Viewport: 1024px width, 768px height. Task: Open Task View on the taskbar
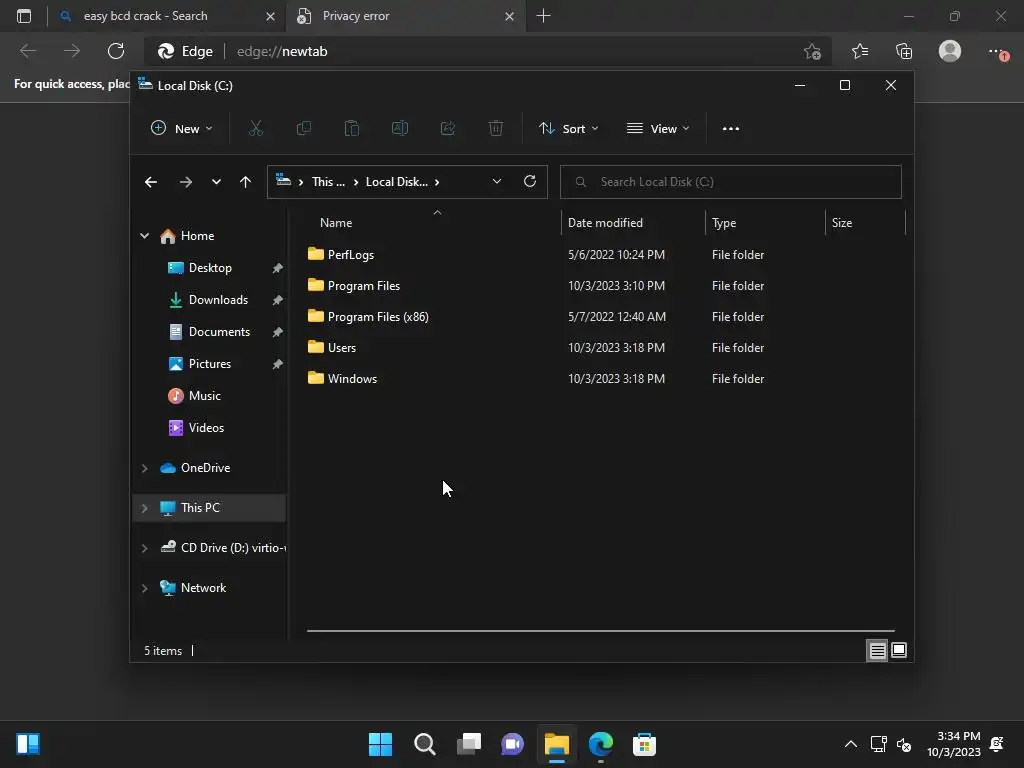469,744
